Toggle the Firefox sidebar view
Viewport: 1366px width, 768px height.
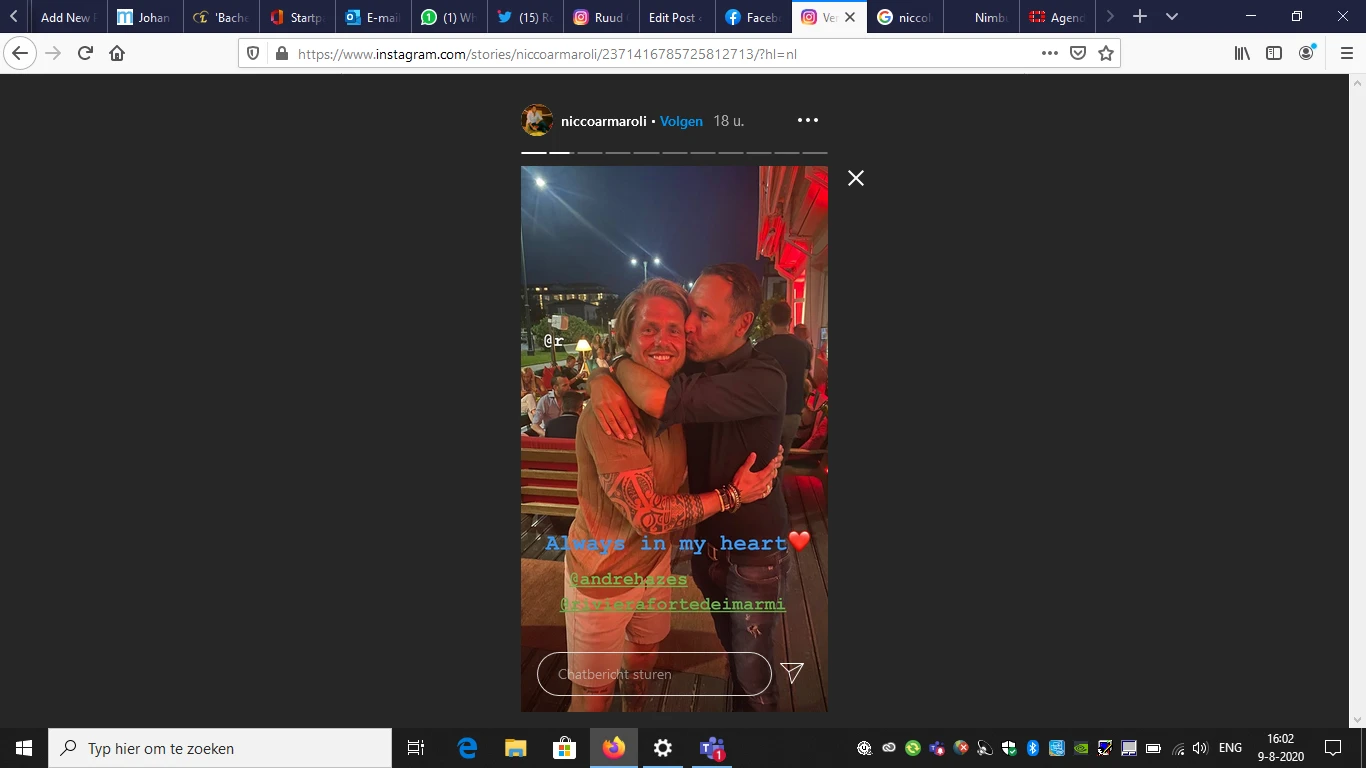(x=1274, y=54)
